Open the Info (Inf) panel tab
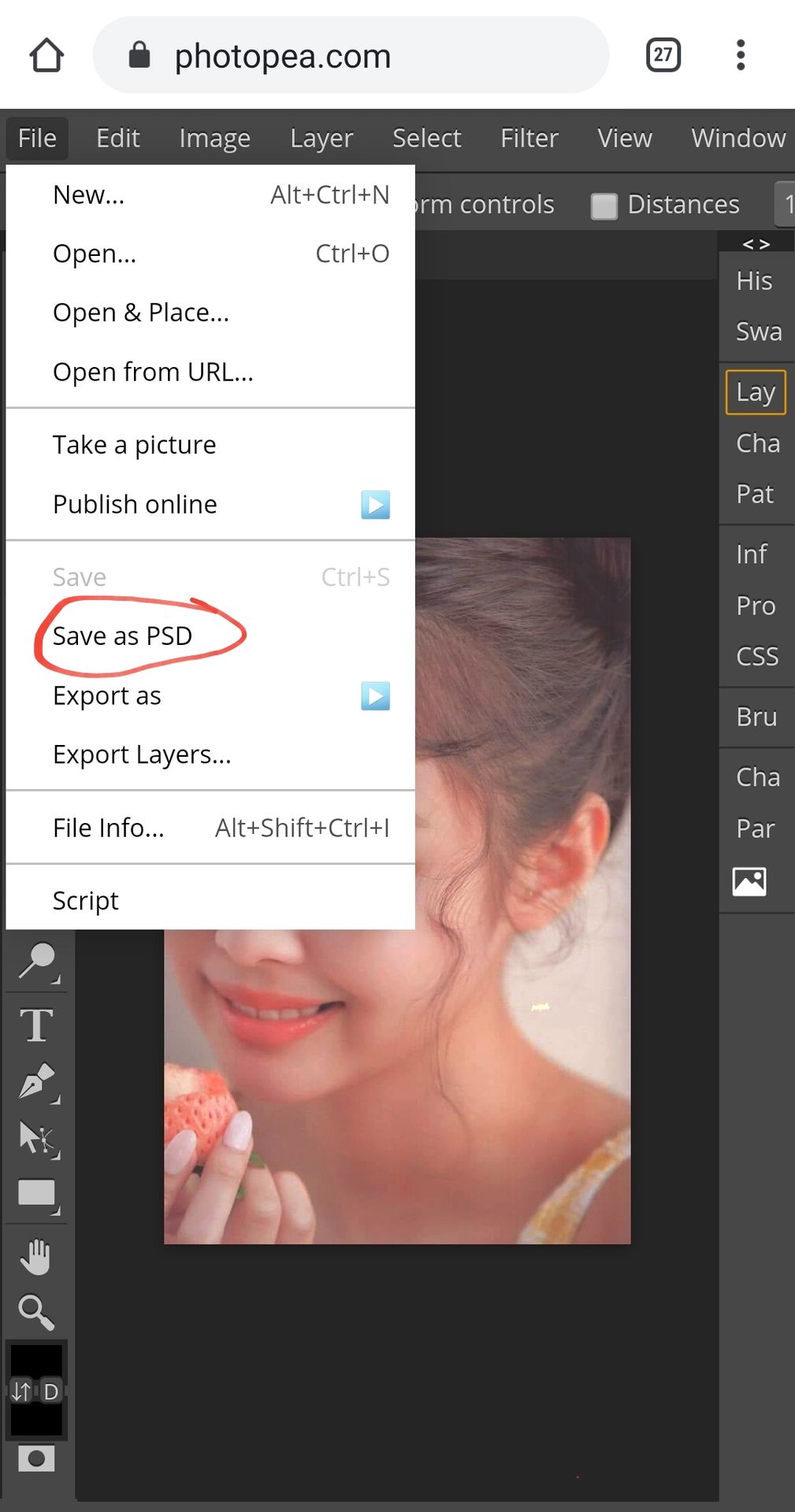 click(752, 554)
